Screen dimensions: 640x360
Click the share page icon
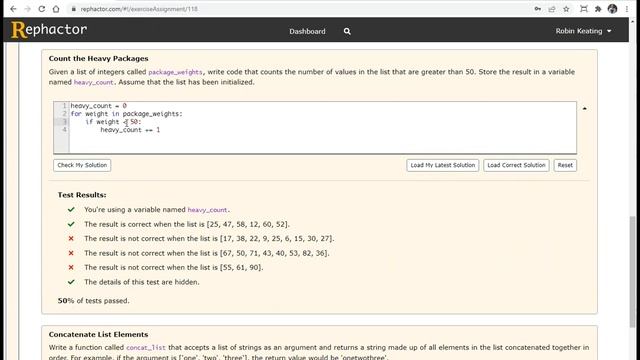(x=552, y=9)
